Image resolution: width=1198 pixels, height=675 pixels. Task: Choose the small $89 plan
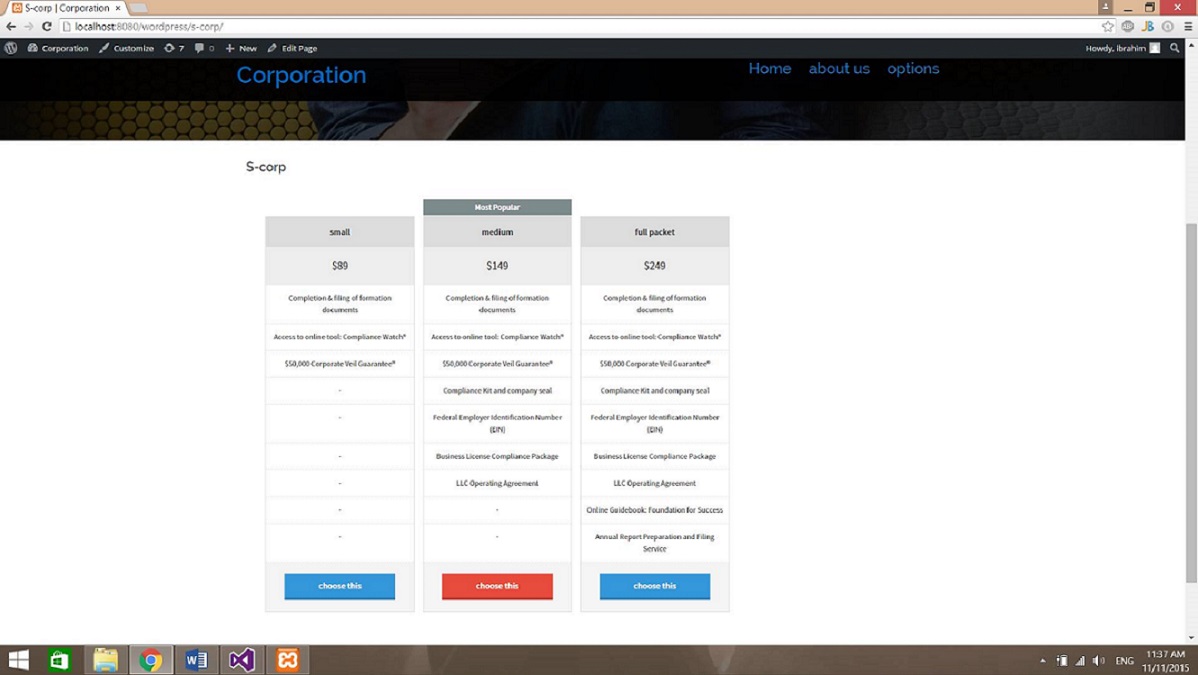[340, 586]
